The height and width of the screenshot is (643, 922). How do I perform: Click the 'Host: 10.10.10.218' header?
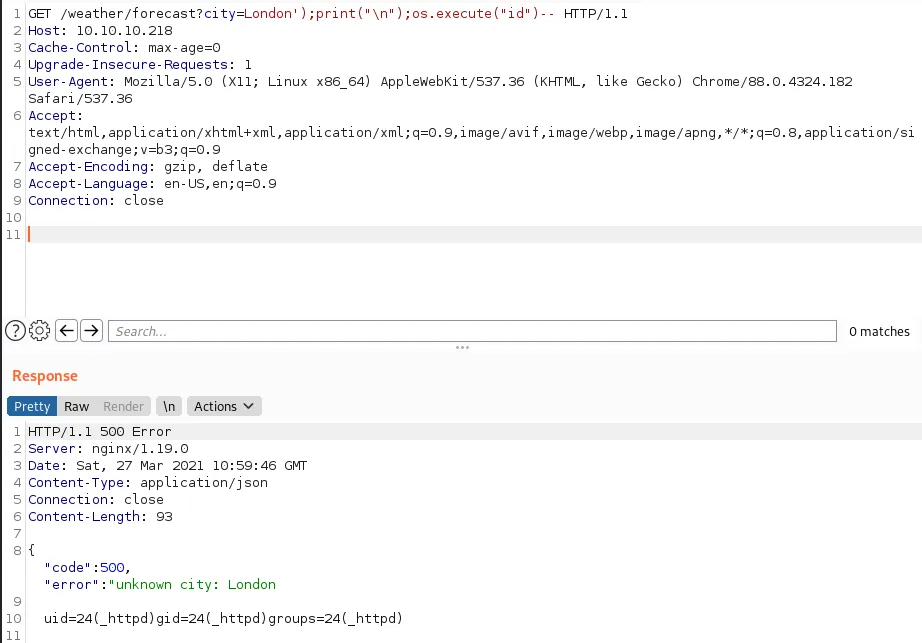(x=101, y=31)
